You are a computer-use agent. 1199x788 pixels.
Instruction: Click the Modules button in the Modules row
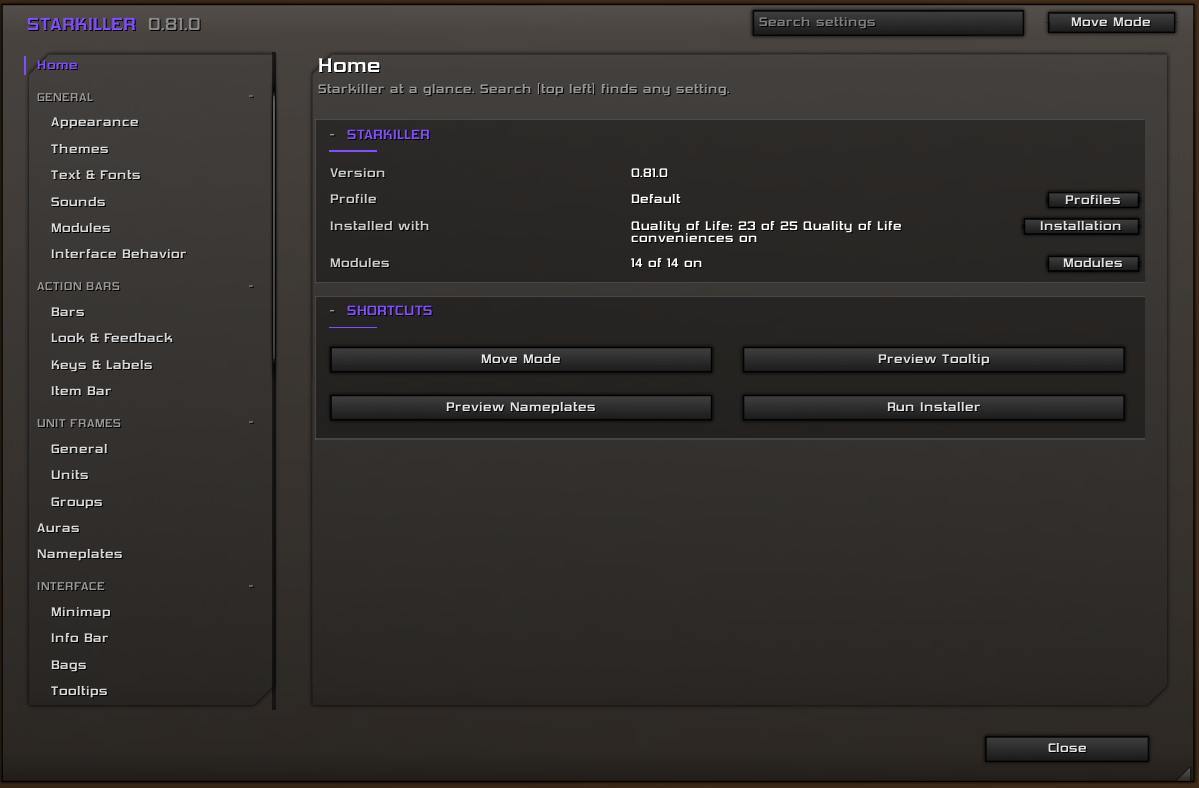click(x=1093, y=263)
